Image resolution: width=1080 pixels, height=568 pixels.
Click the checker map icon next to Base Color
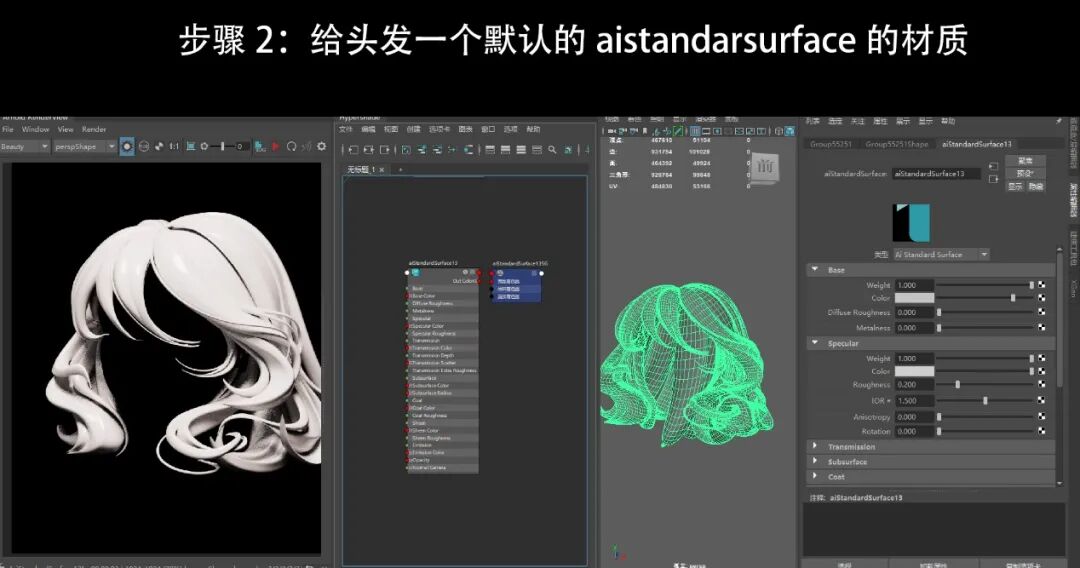[x=1041, y=298]
